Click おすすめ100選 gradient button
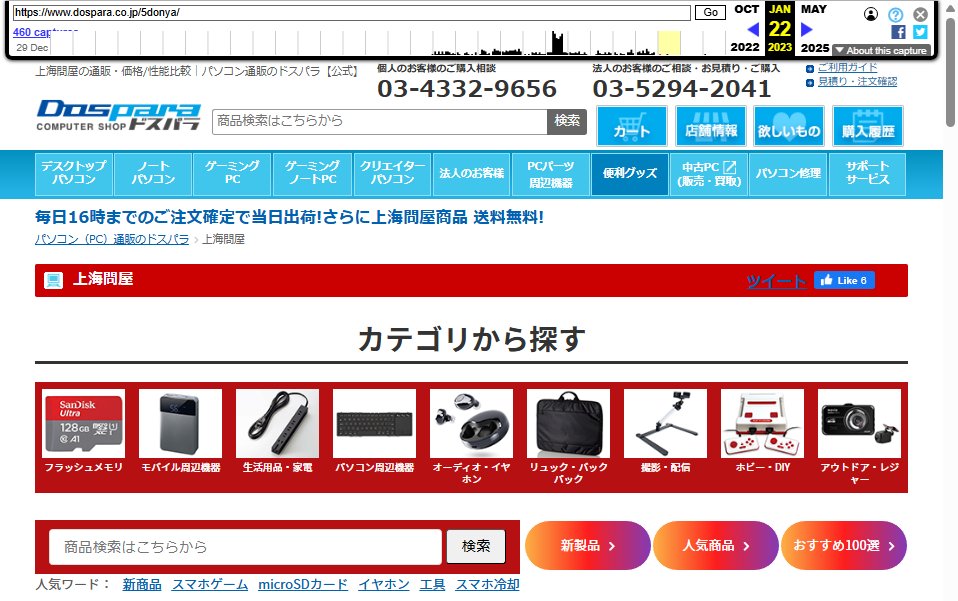 844,545
